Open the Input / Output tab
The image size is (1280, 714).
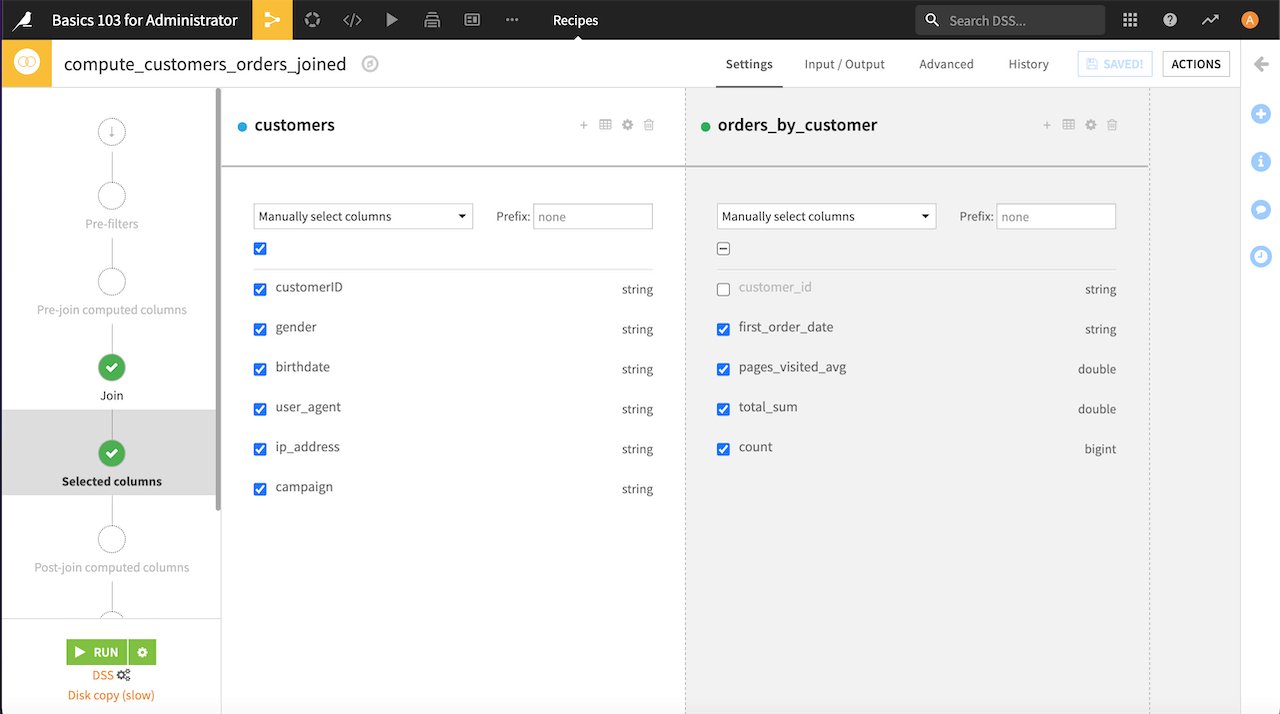point(844,64)
